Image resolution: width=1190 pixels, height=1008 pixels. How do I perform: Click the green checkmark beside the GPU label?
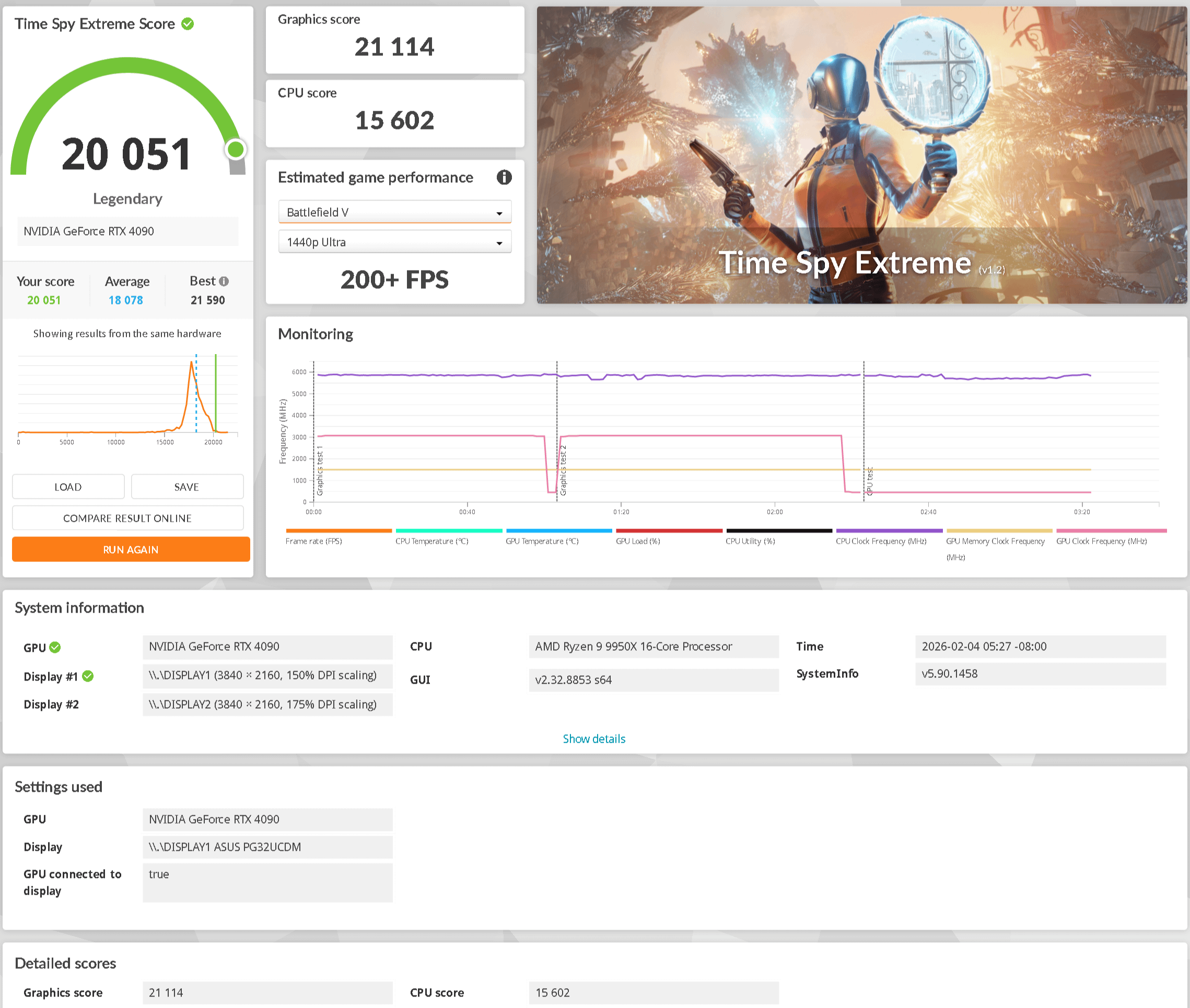pos(55,648)
